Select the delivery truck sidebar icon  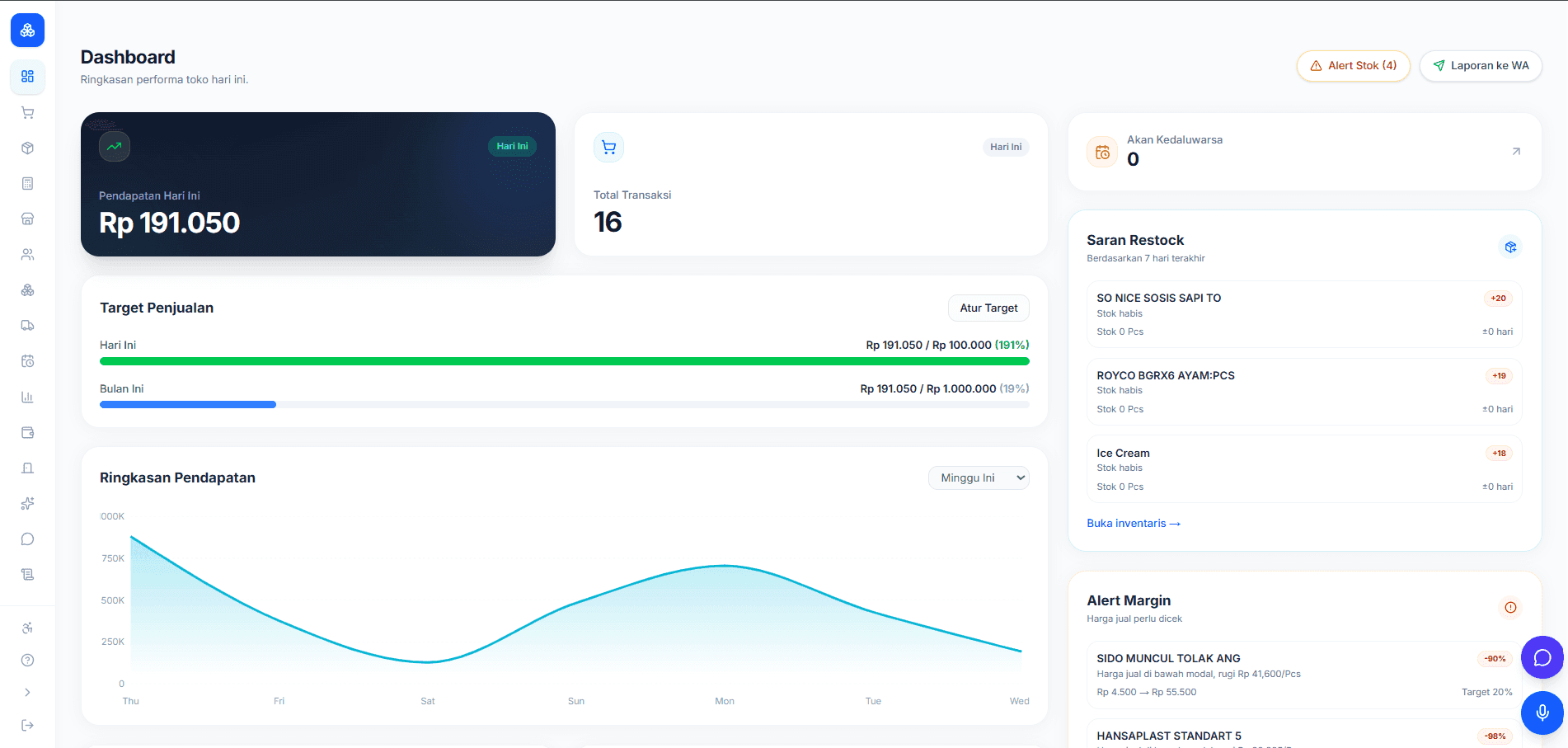[x=27, y=326]
